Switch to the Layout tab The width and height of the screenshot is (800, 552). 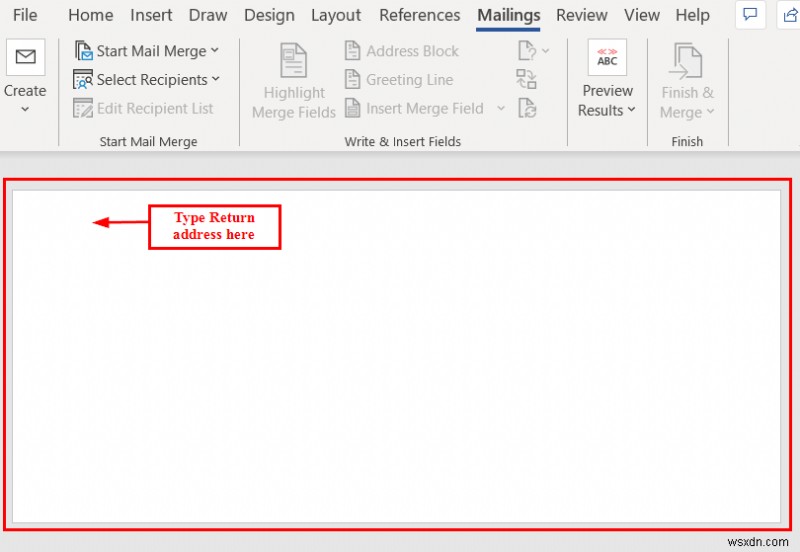(336, 15)
